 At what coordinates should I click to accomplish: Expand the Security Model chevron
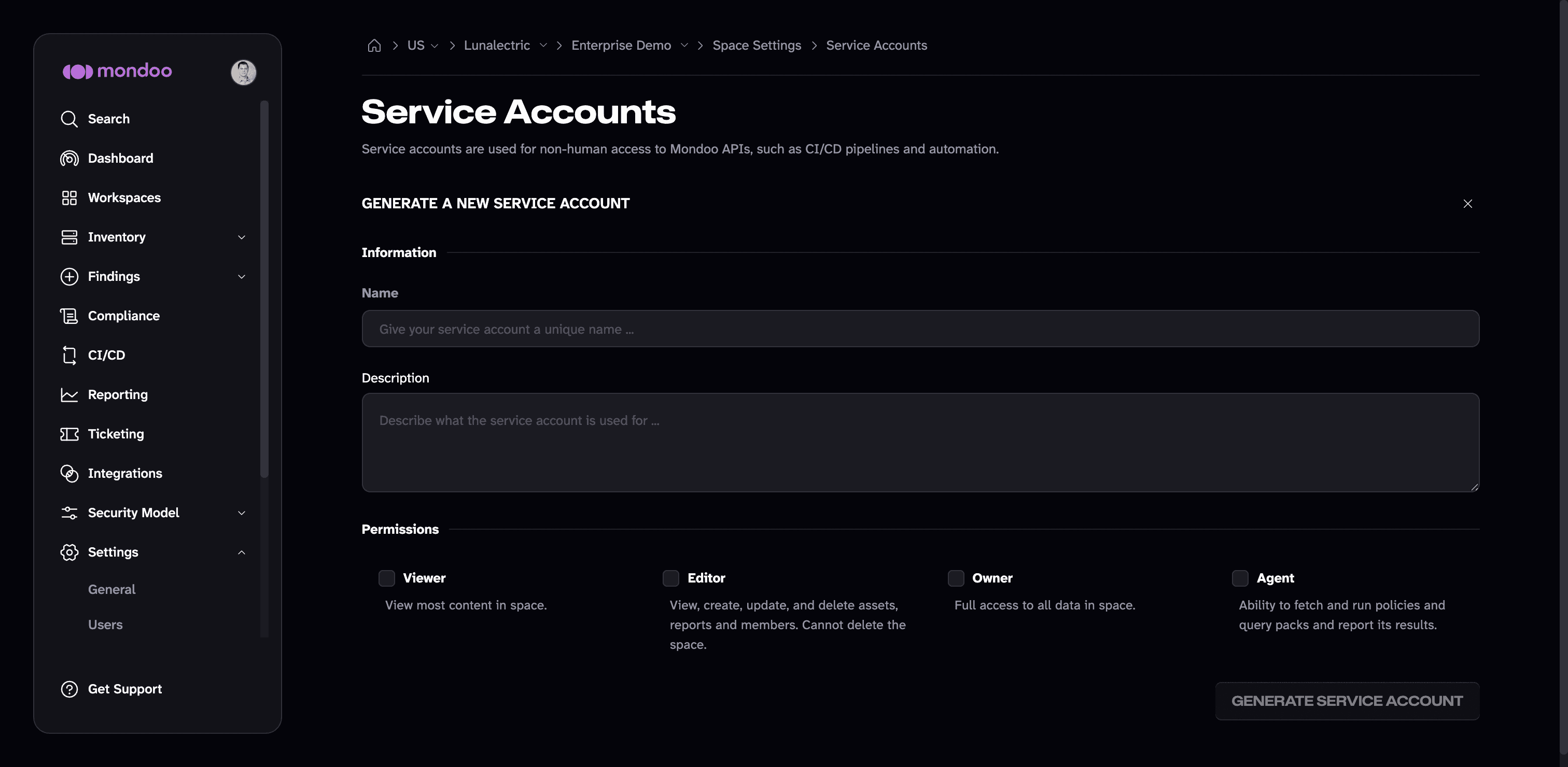point(242,513)
